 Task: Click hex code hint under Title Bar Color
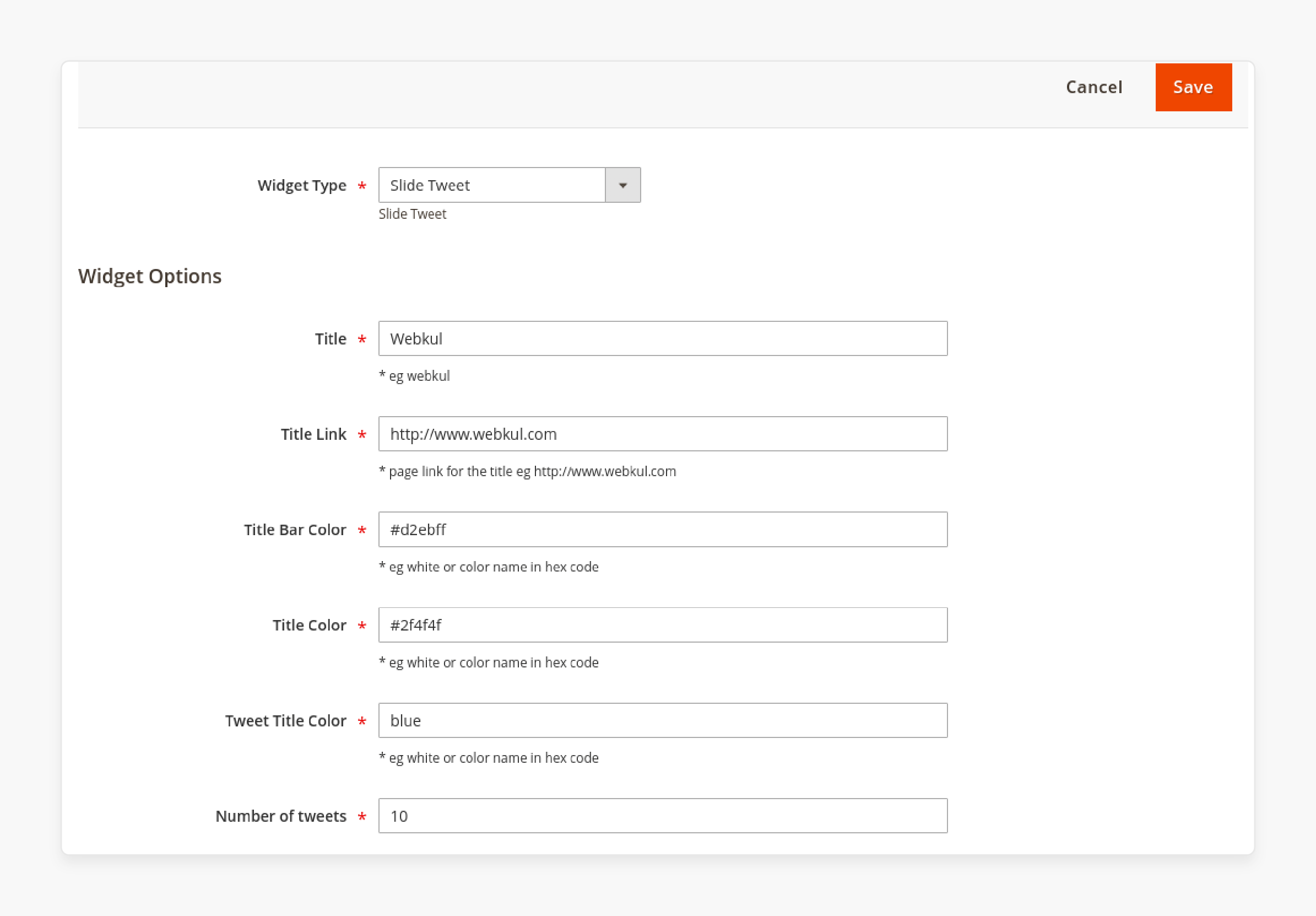489,567
